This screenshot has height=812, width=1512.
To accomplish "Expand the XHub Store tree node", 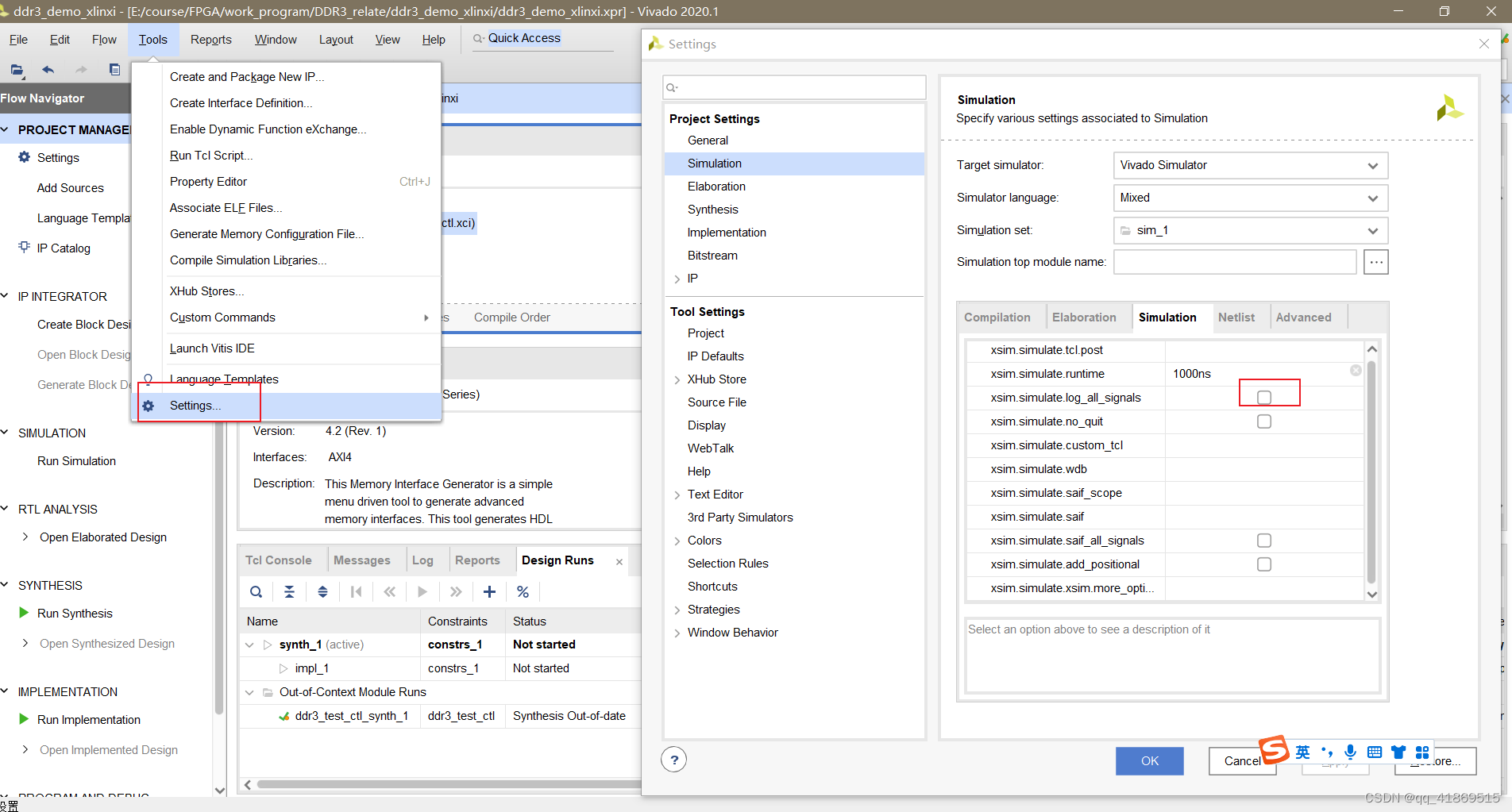I will (677, 379).
